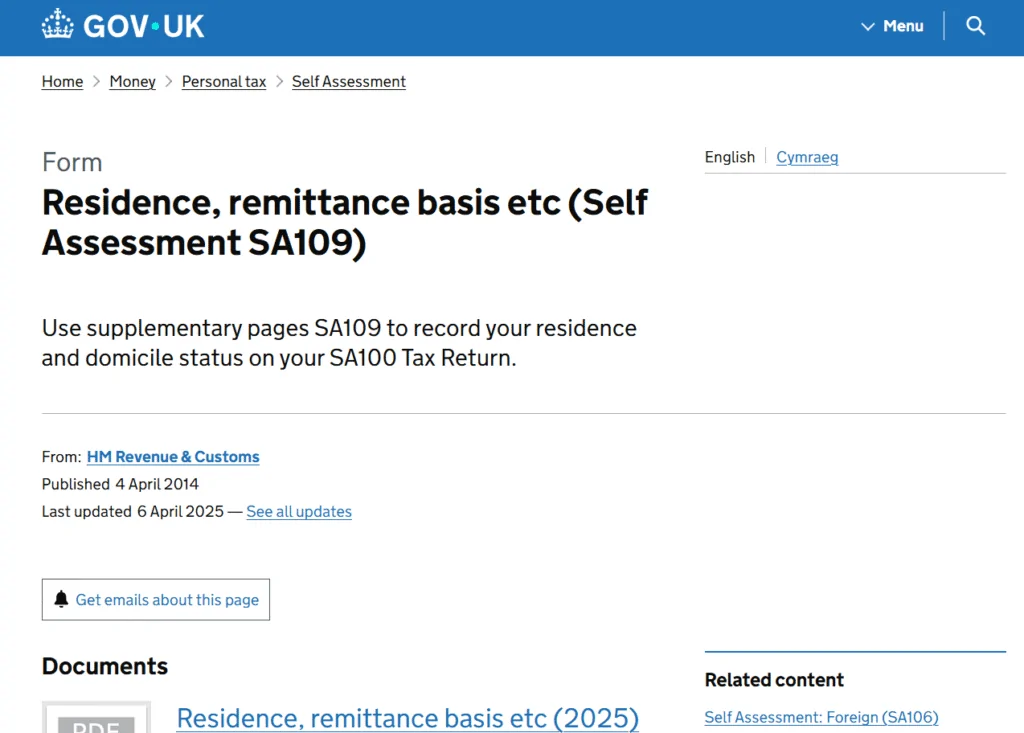Expand the Menu chevron arrow in the header

click(x=868, y=27)
